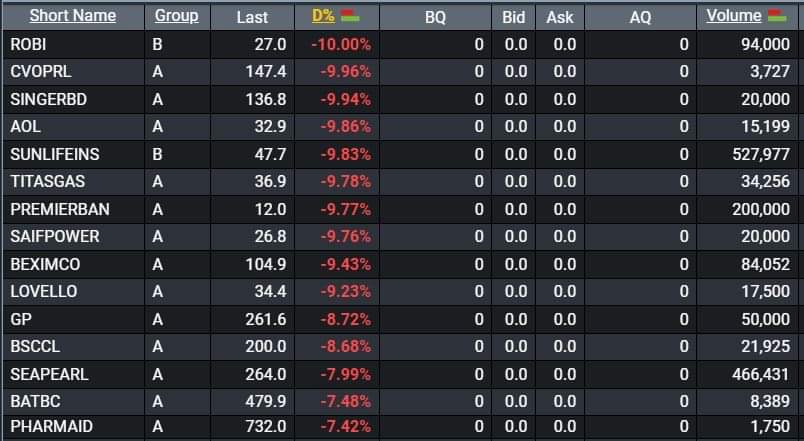Click the D% column header text

click(x=325, y=16)
